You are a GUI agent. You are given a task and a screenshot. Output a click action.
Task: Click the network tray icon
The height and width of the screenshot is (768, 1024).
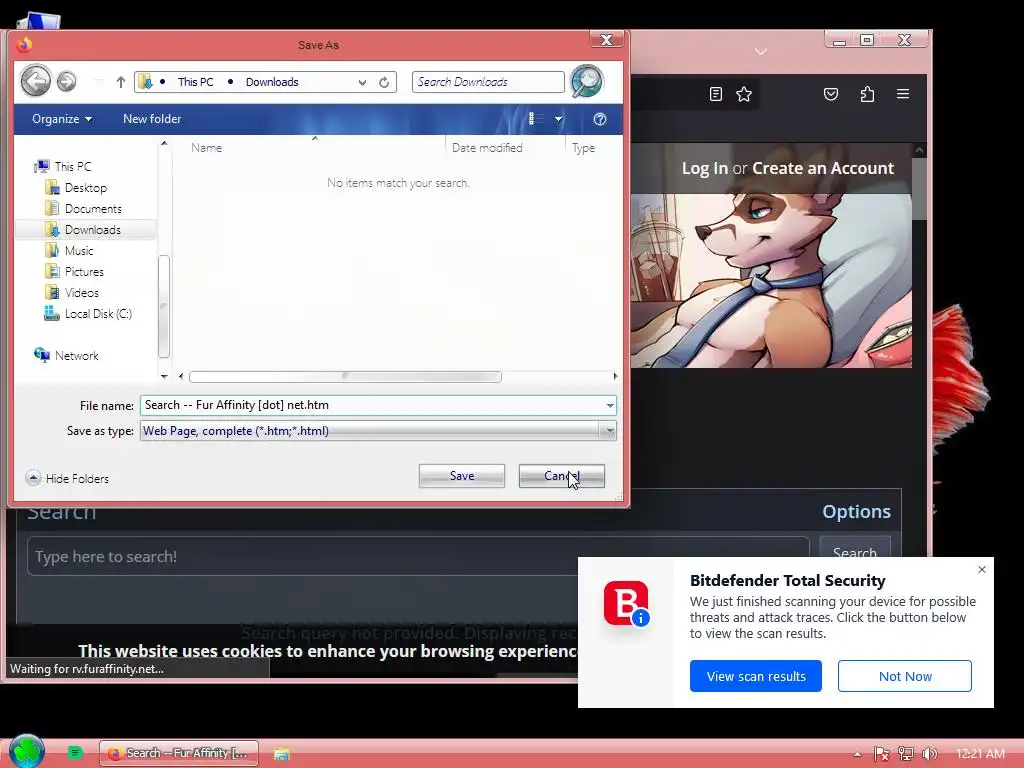(x=906, y=754)
